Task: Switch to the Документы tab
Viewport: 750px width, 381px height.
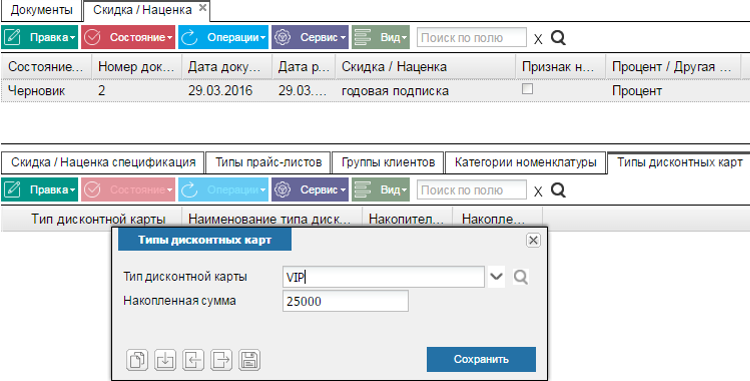Action: (42, 10)
